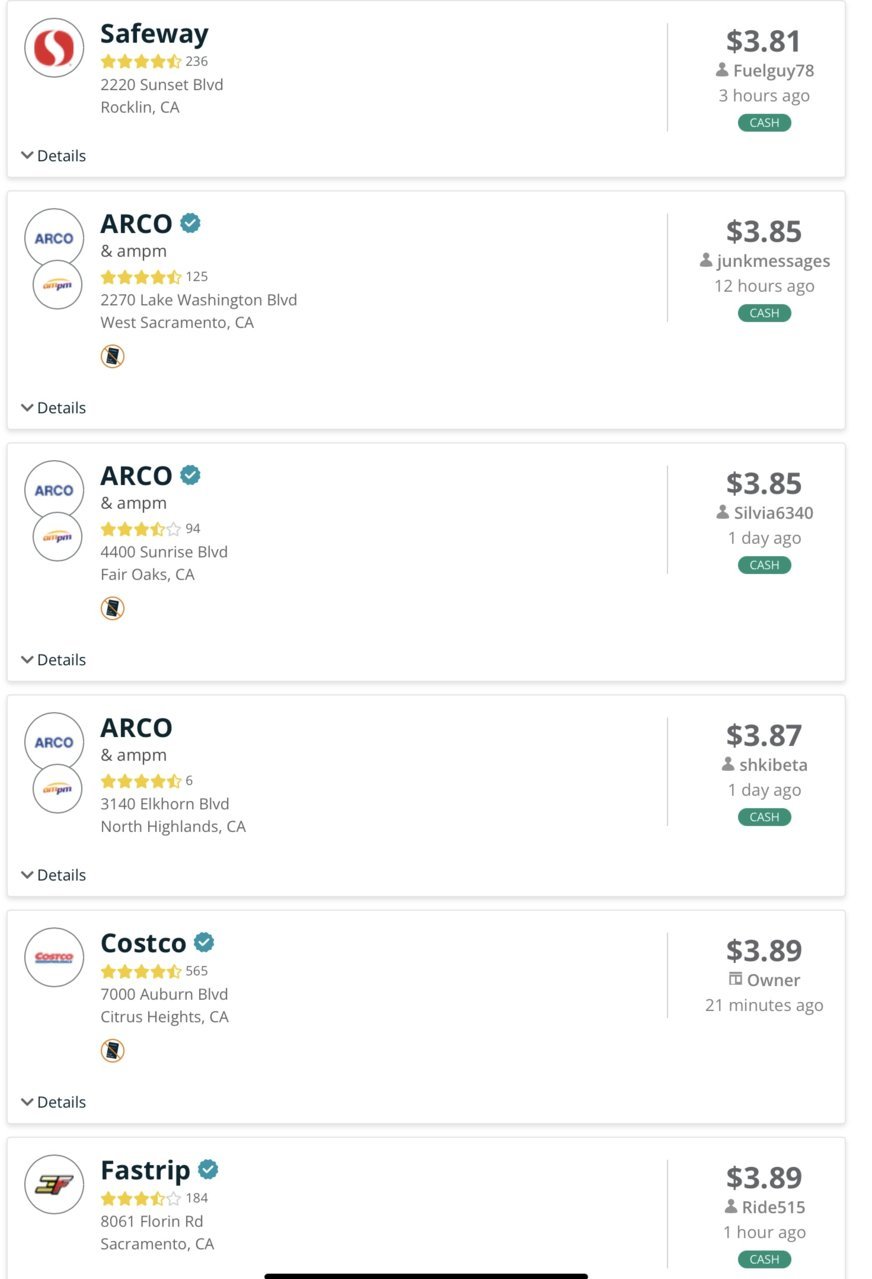Expand Details for Costco station
Image resolution: width=872 pixels, height=1279 pixels.
pos(54,1102)
